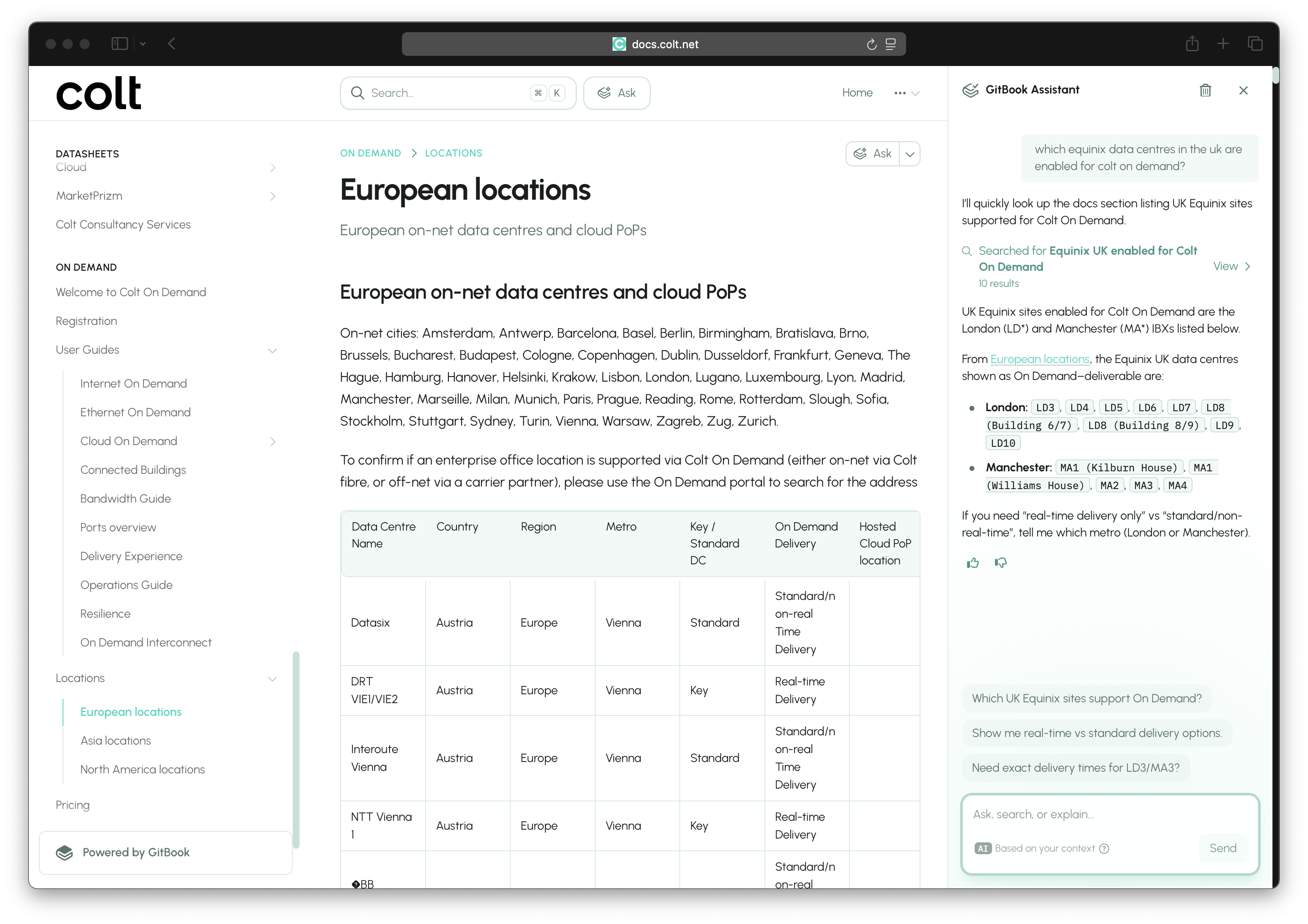Expand the Cloud On Demand submenu

[x=272, y=442]
